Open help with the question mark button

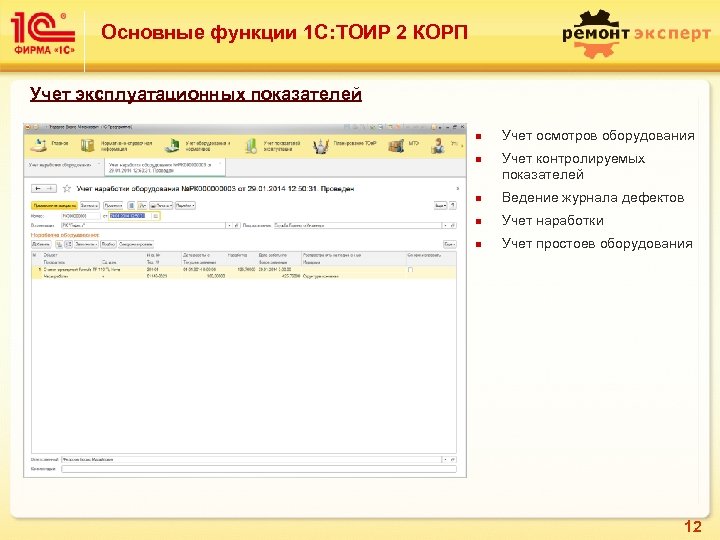pyautogui.click(x=453, y=205)
